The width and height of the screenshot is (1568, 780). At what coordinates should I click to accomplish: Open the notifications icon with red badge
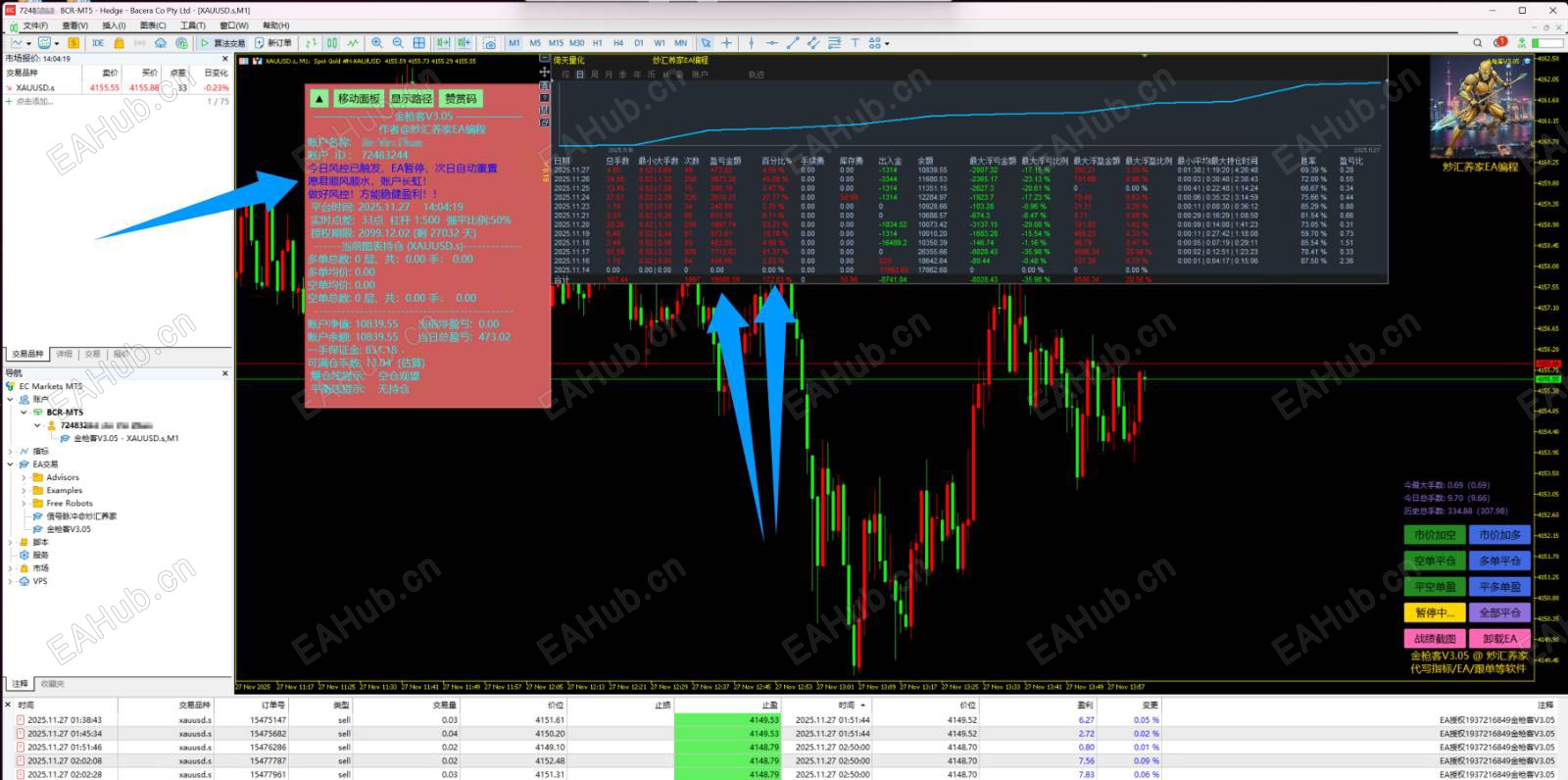(x=1499, y=43)
